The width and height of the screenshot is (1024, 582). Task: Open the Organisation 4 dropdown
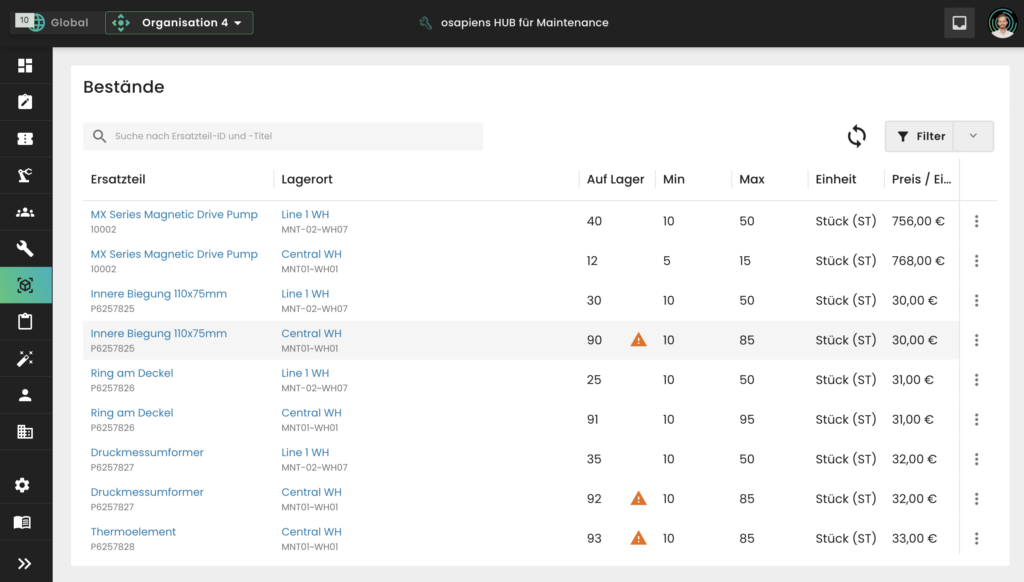point(179,23)
